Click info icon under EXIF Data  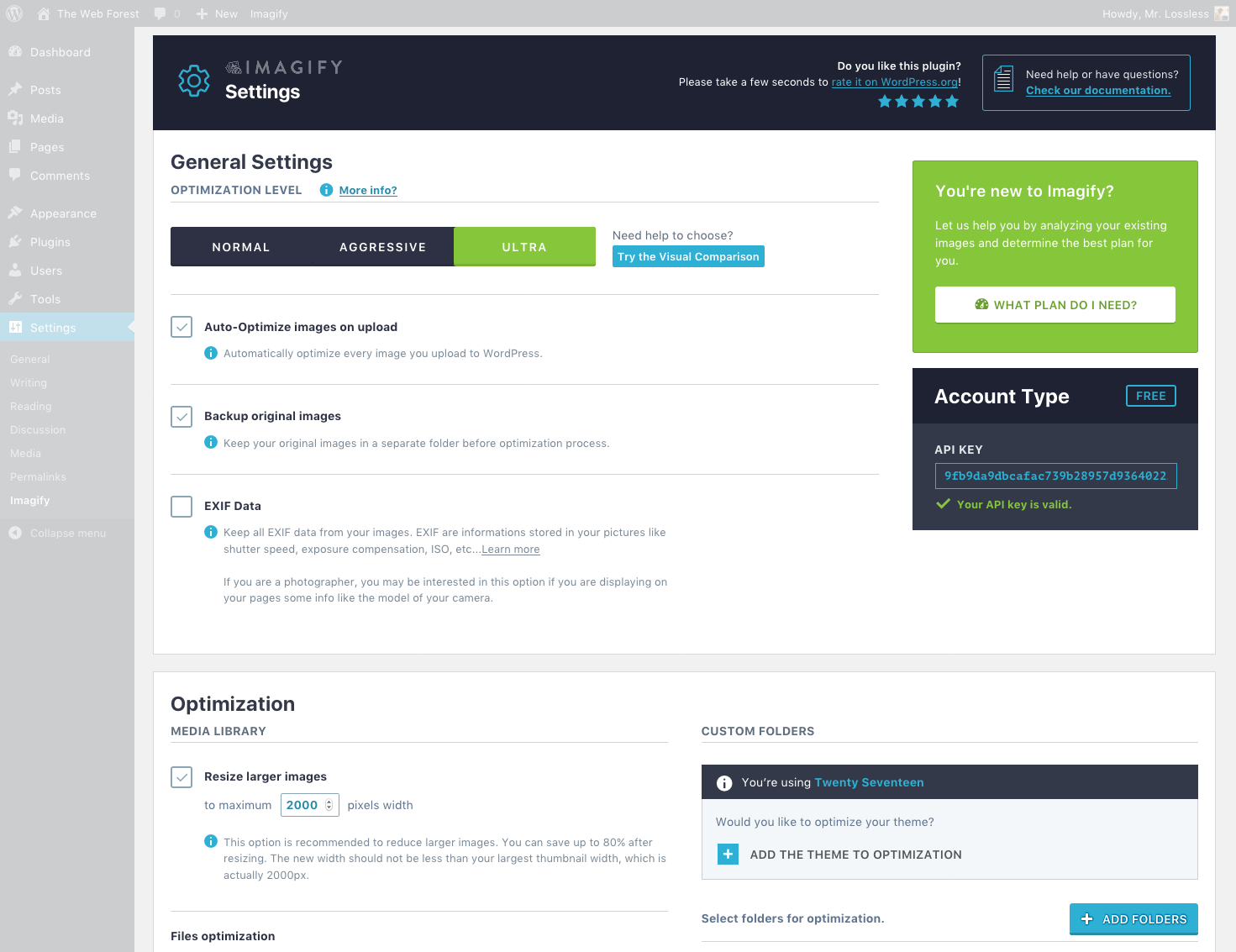click(211, 532)
